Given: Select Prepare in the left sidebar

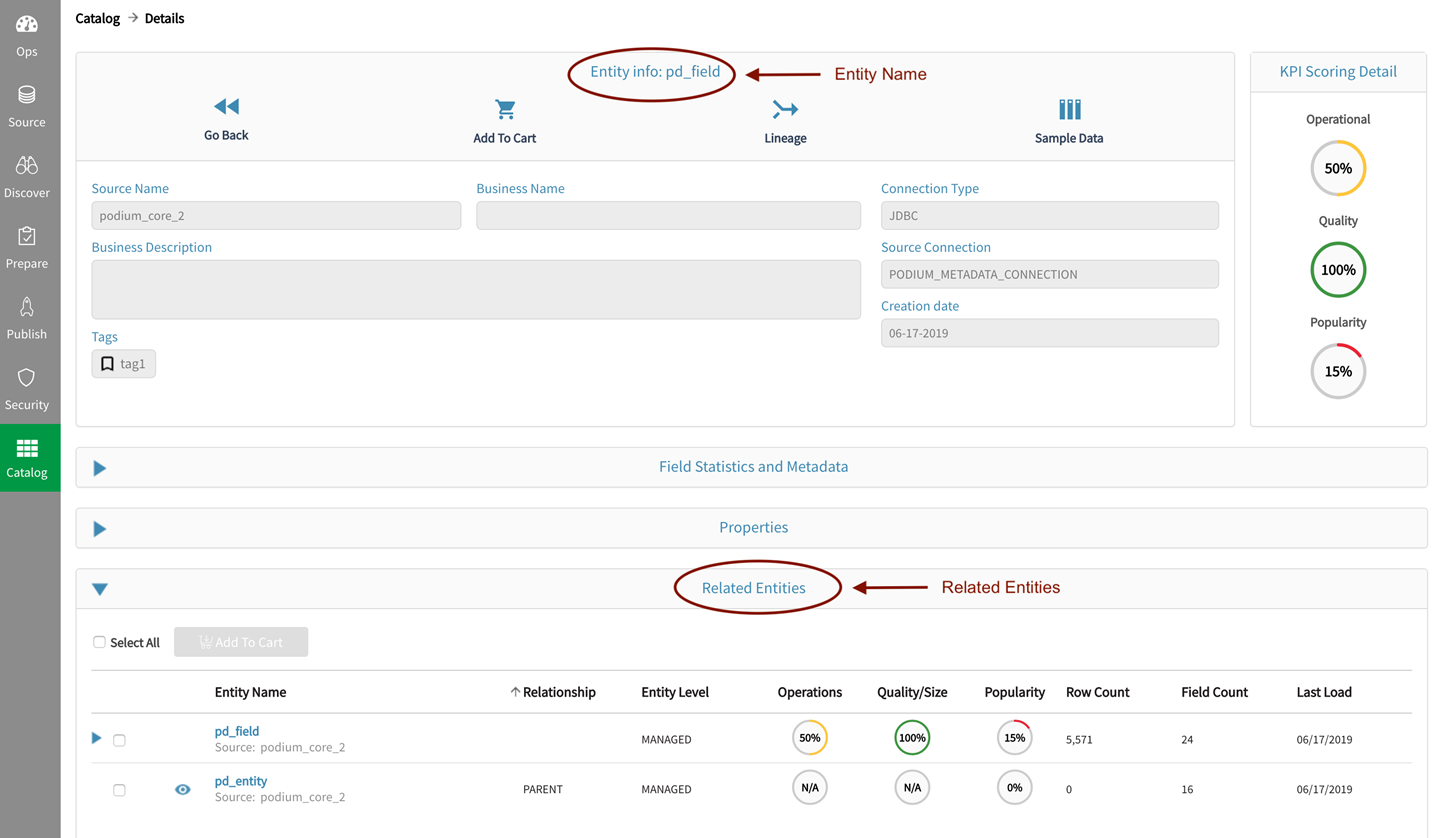Looking at the screenshot, I should point(27,247).
